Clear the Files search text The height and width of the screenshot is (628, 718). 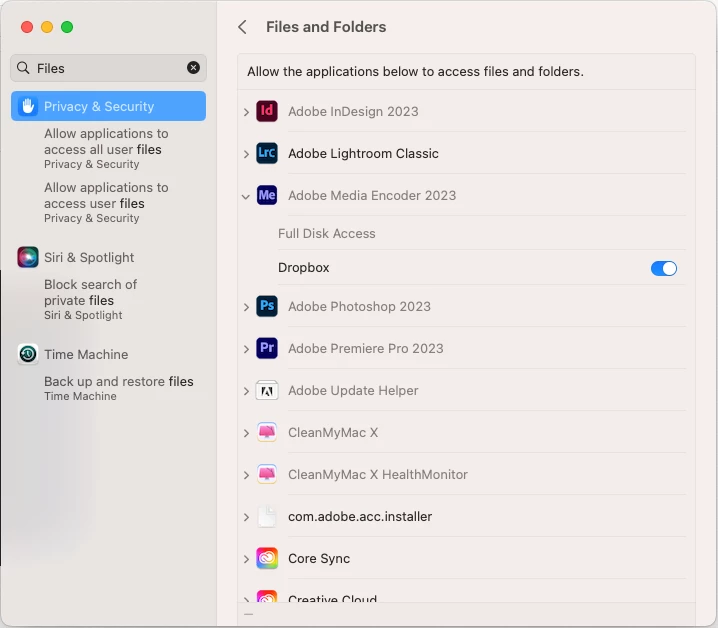click(193, 68)
